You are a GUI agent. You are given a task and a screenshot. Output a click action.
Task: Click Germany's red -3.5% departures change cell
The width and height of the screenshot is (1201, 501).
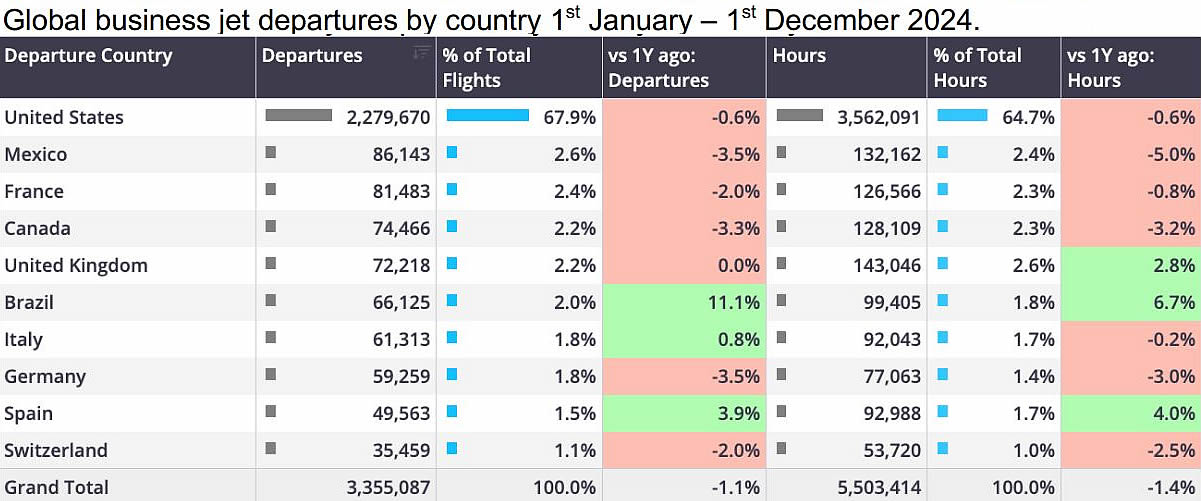click(685, 376)
